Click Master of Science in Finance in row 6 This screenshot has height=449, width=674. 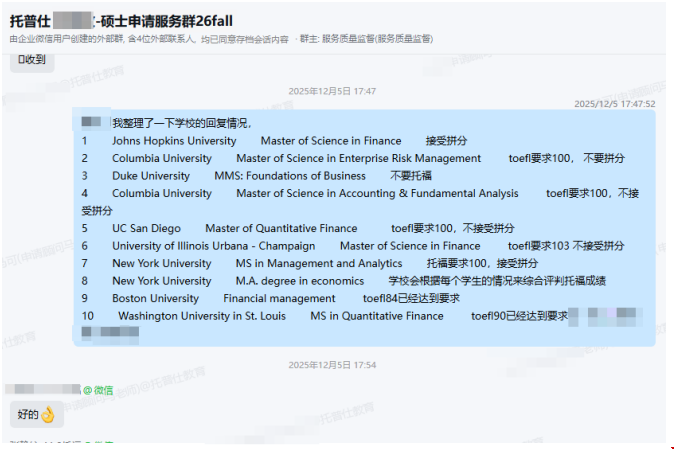tap(410, 246)
